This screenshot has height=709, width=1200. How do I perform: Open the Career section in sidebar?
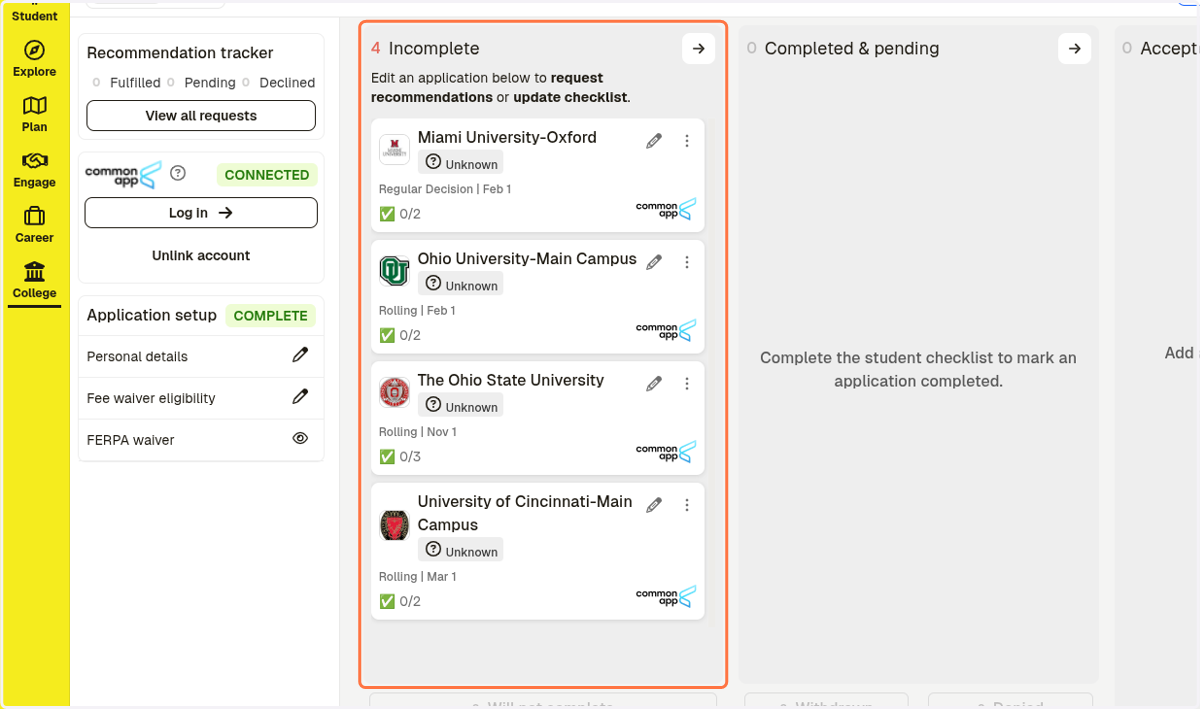[34, 225]
